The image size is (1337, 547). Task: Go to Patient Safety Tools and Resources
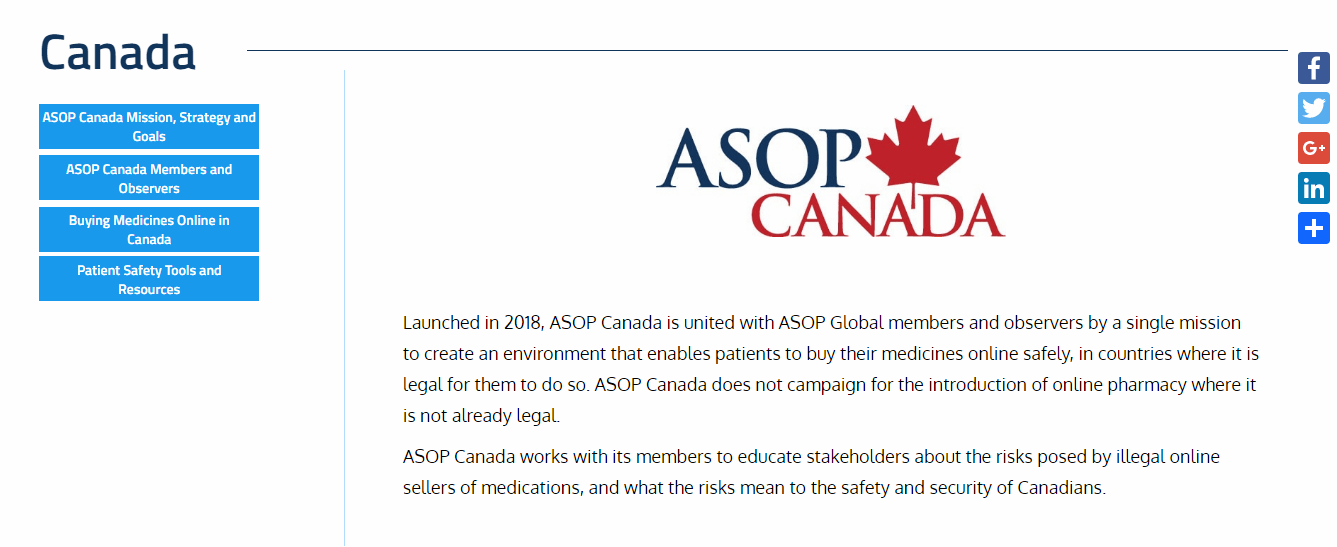(x=149, y=279)
